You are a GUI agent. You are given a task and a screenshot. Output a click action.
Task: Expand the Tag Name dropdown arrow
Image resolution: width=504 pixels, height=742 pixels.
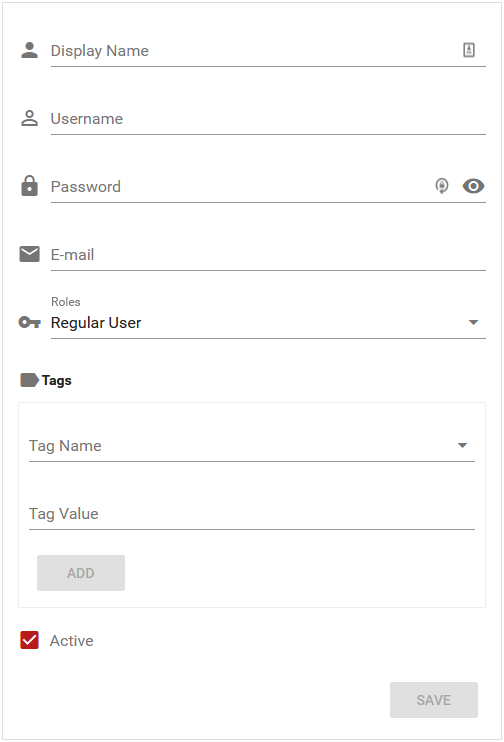pyautogui.click(x=462, y=445)
